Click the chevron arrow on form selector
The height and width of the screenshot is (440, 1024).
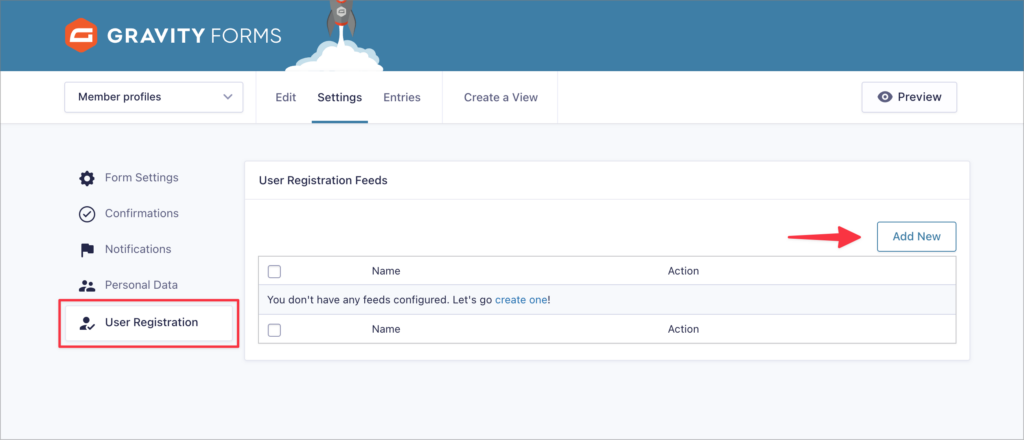pyautogui.click(x=228, y=97)
